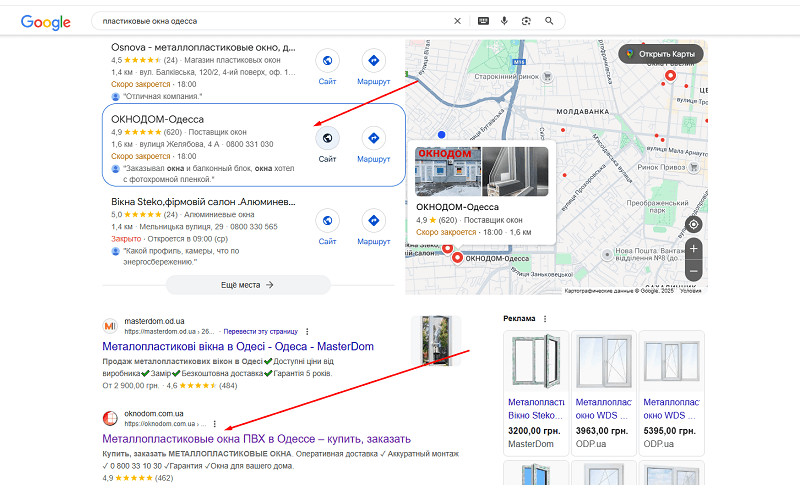Viewport: 800px width, 485px height.
Task: Click masterdom.od.ua site name text
Action: coord(154,321)
